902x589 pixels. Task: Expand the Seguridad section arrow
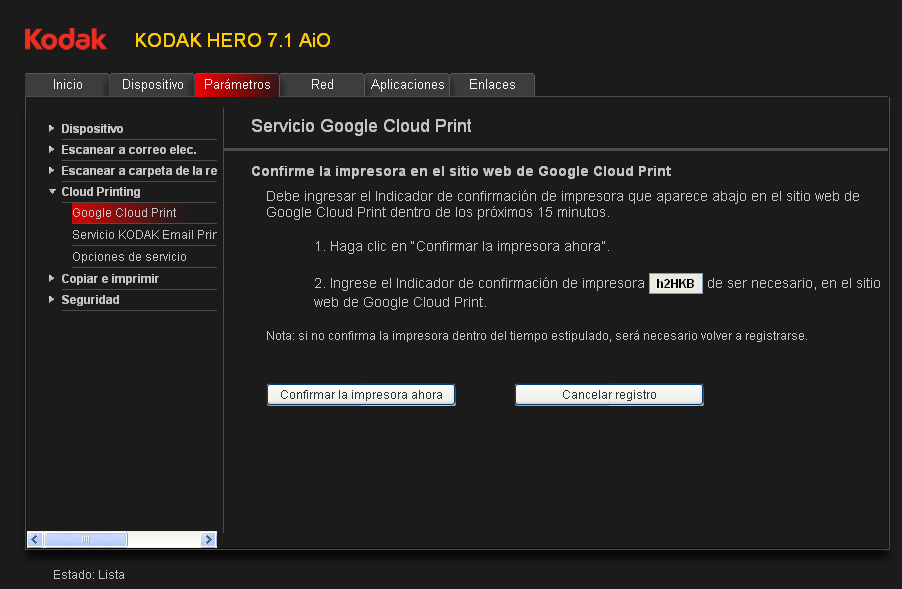tap(52, 299)
